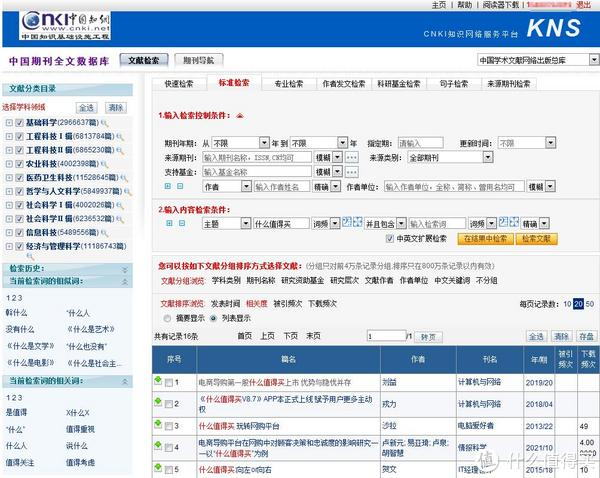Click the CNKI 中国知网 logo
Screen dimensions: 600x478
(65, 25)
